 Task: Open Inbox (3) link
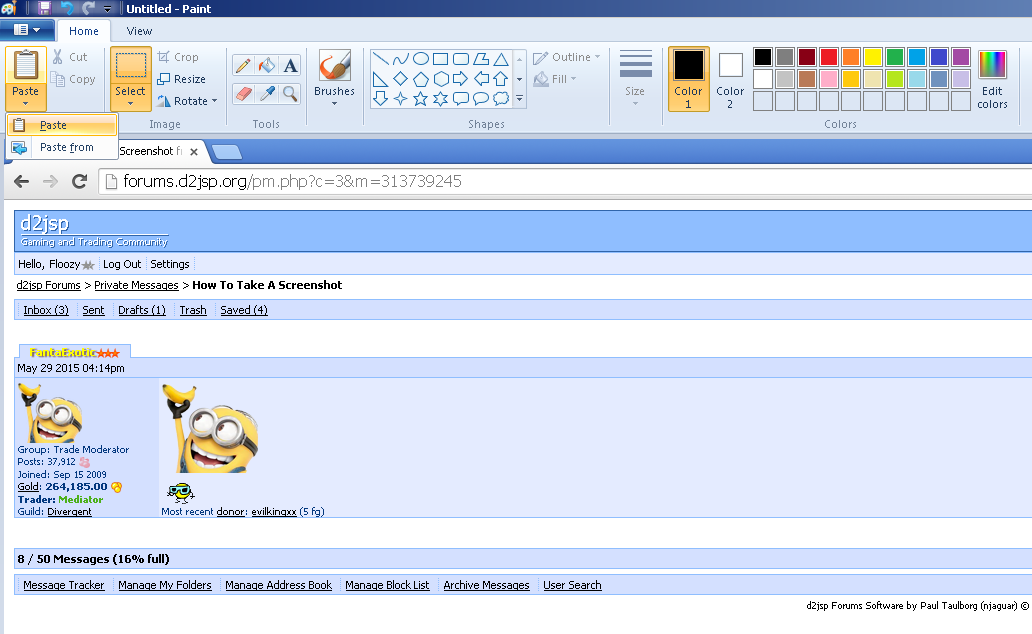(46, 310)
